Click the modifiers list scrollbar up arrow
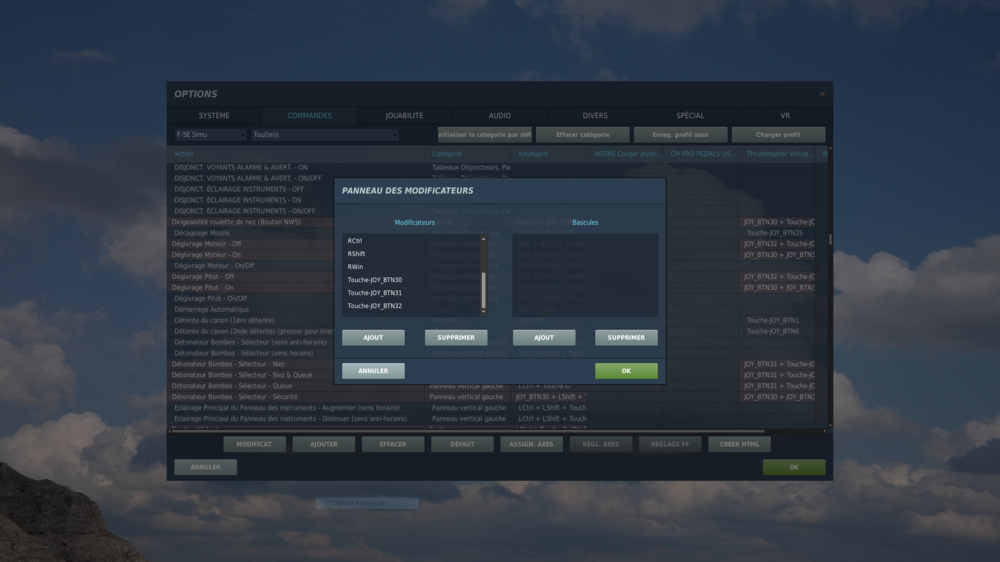This screenshot has height=562, width=1000. tap(483, 239)
